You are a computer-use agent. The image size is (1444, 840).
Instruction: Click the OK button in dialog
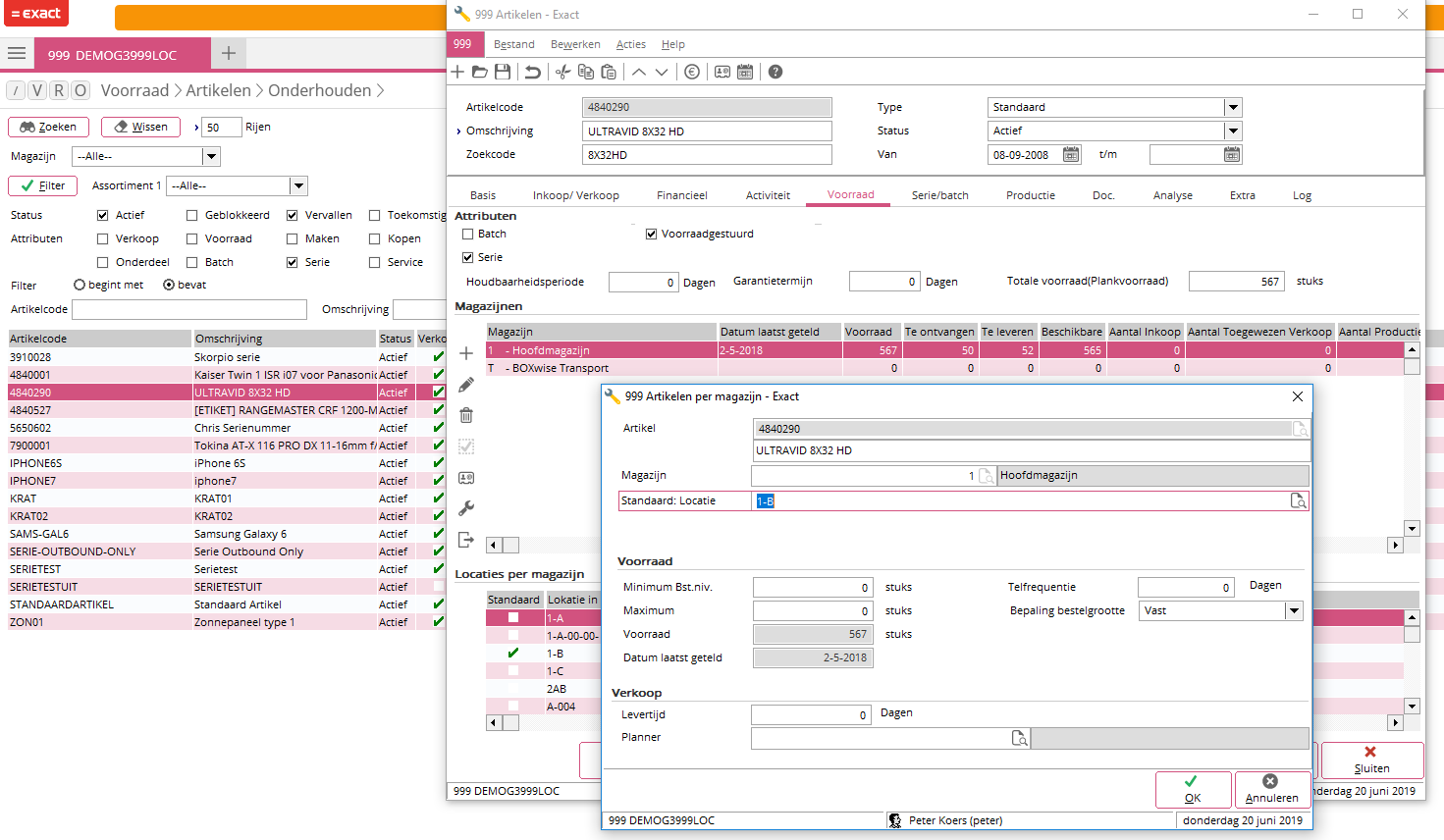[x=1193, y=788]
